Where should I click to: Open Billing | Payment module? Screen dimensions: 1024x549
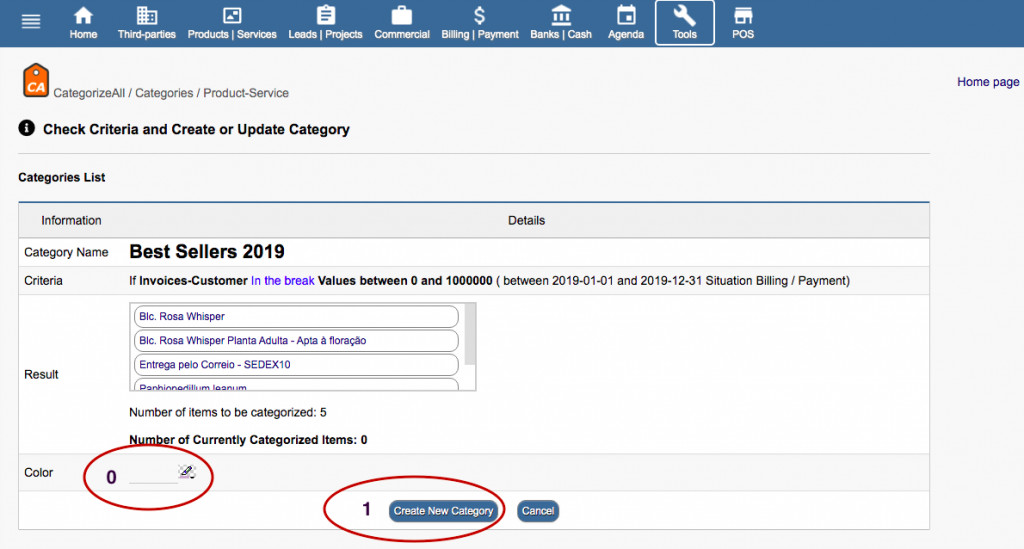tap(480, 23)
